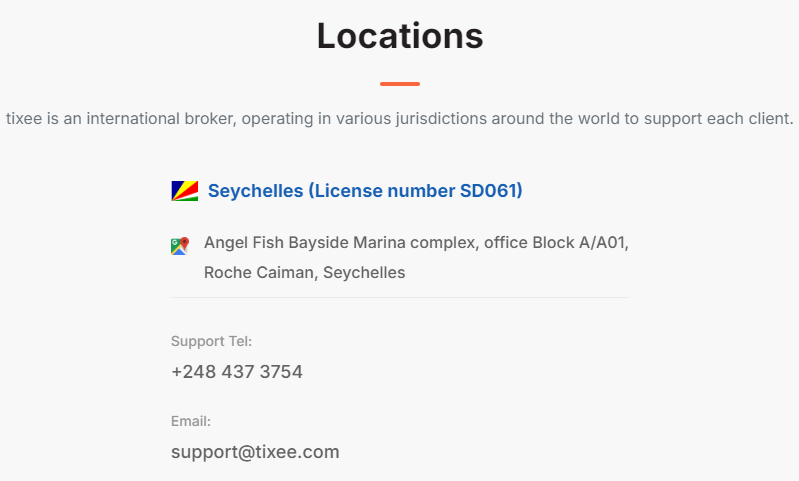This screenshot has width=799, height=481.
Task: Click the office Block A/A01 text
Action: tap(554, 243)
